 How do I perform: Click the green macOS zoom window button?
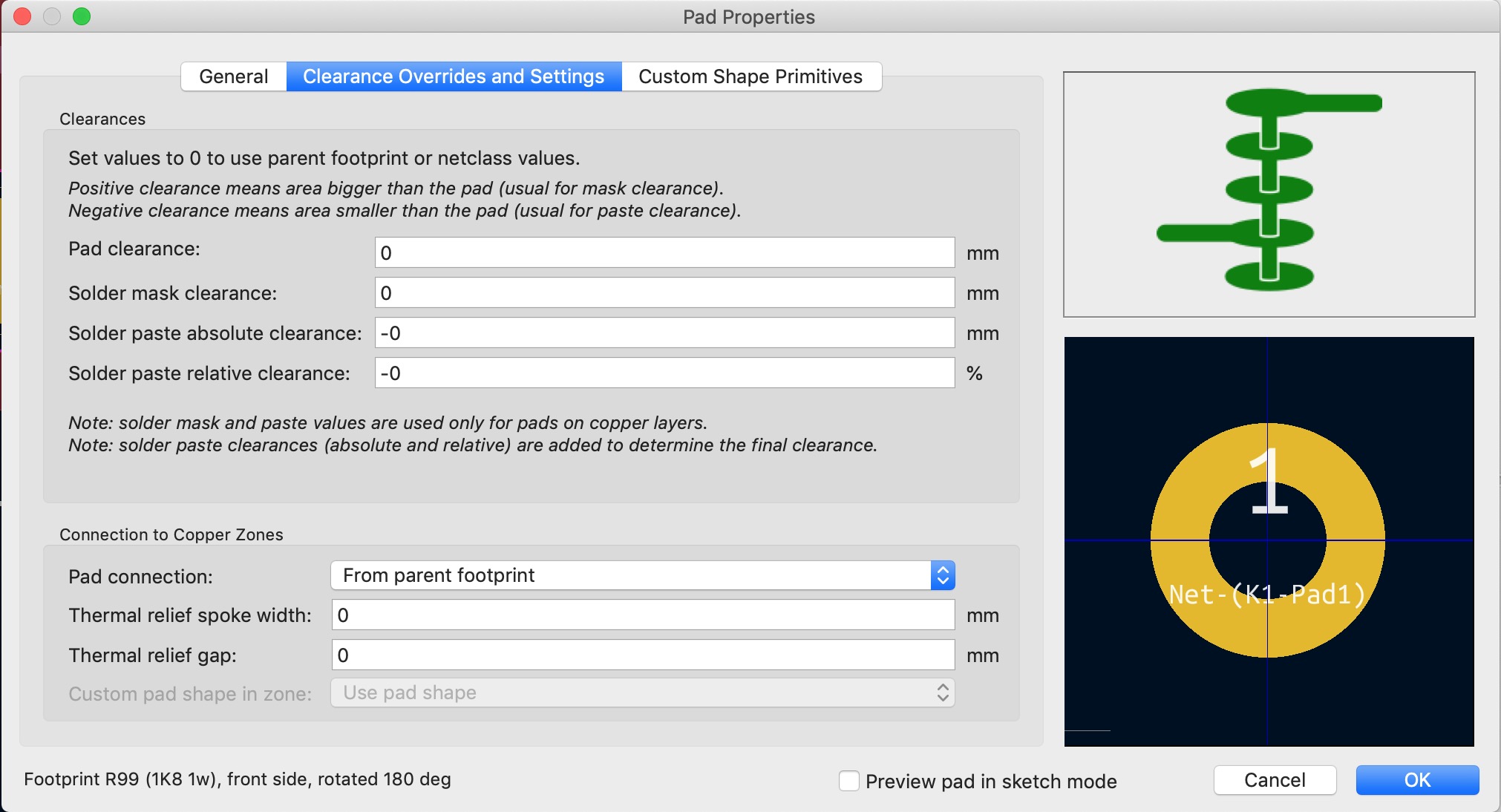click(82, 16)
